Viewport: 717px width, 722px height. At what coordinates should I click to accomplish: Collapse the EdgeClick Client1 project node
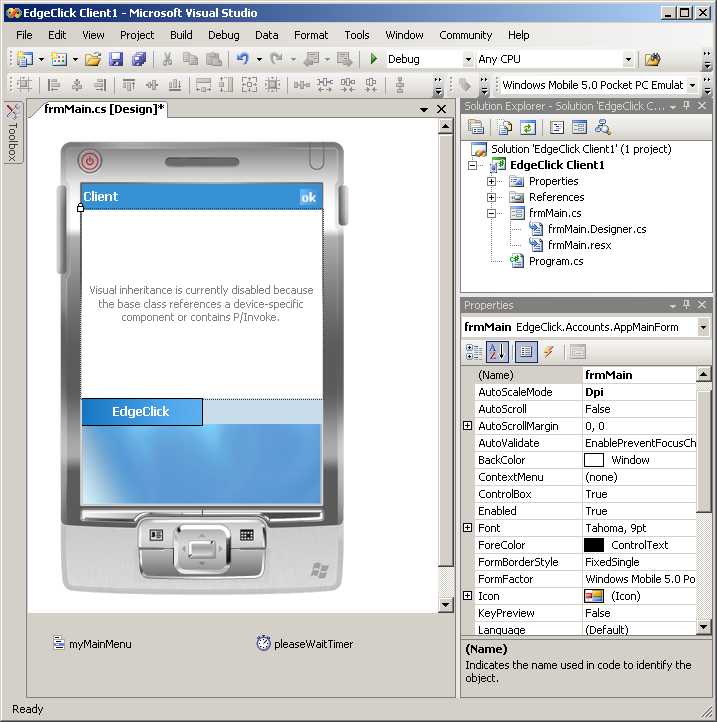[x=472, y=165]
